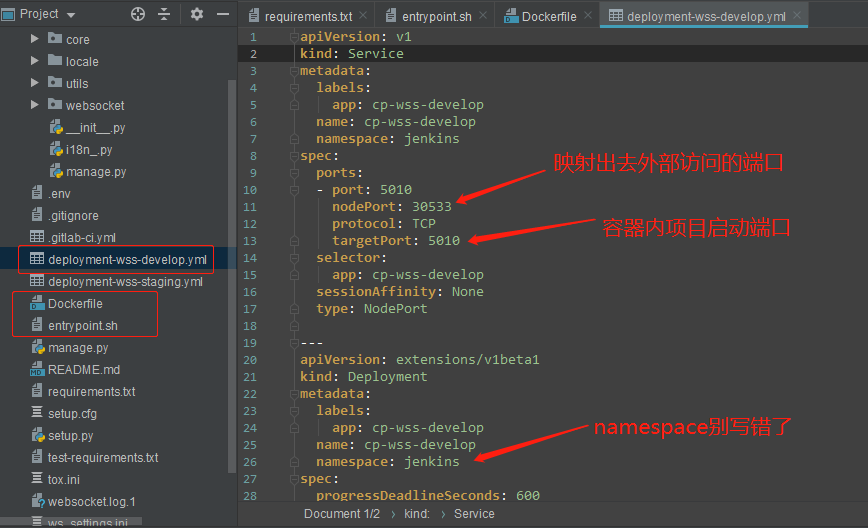The height and width of the screenshot is (528, 868).
Task: Close the entrypoint.sh tab
Action: 483,15
